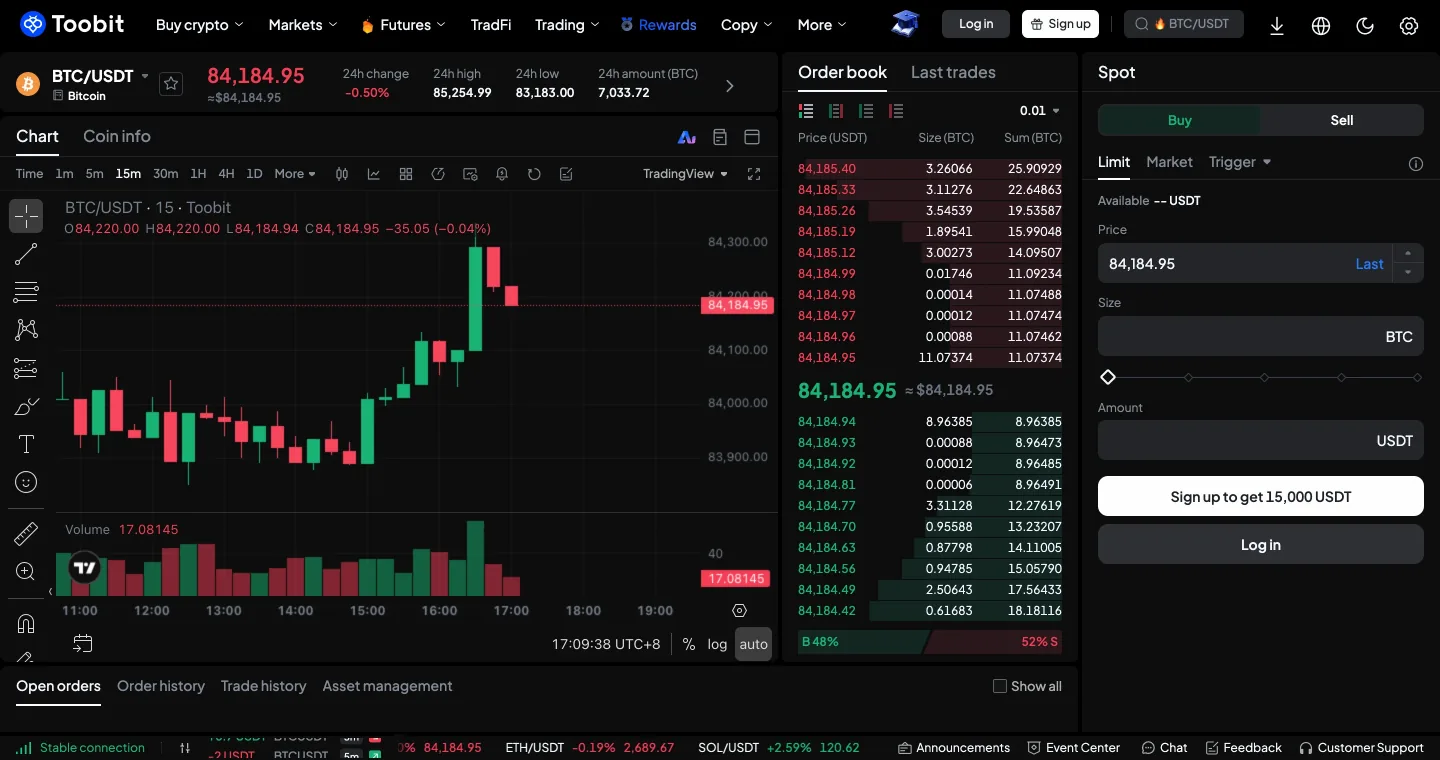The image size is (1440, 760).
Task: Toggle the magnet mode tool
Action: [26, 623]
